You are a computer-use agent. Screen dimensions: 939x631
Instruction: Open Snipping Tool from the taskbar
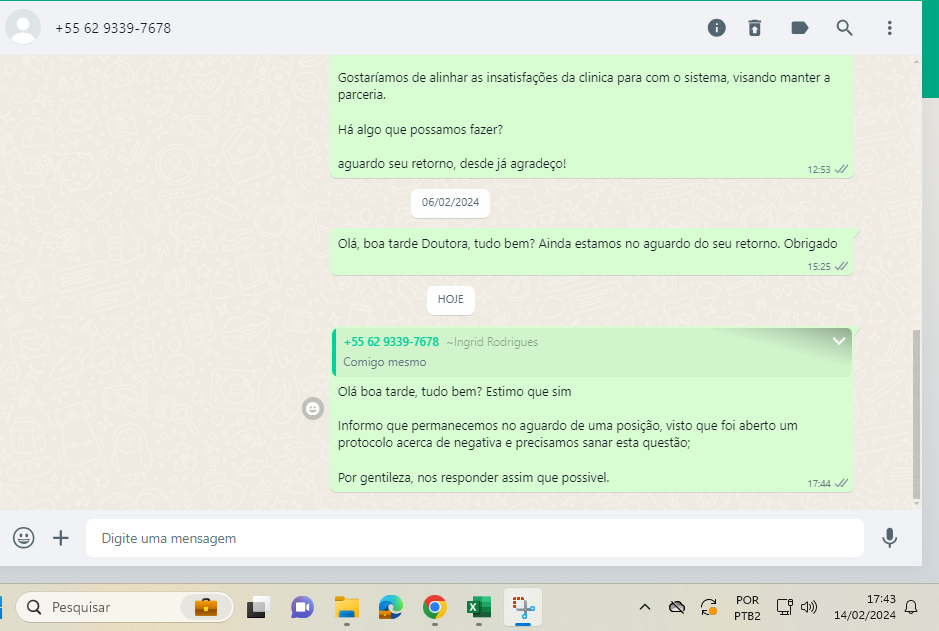click(x=523, y=607)
